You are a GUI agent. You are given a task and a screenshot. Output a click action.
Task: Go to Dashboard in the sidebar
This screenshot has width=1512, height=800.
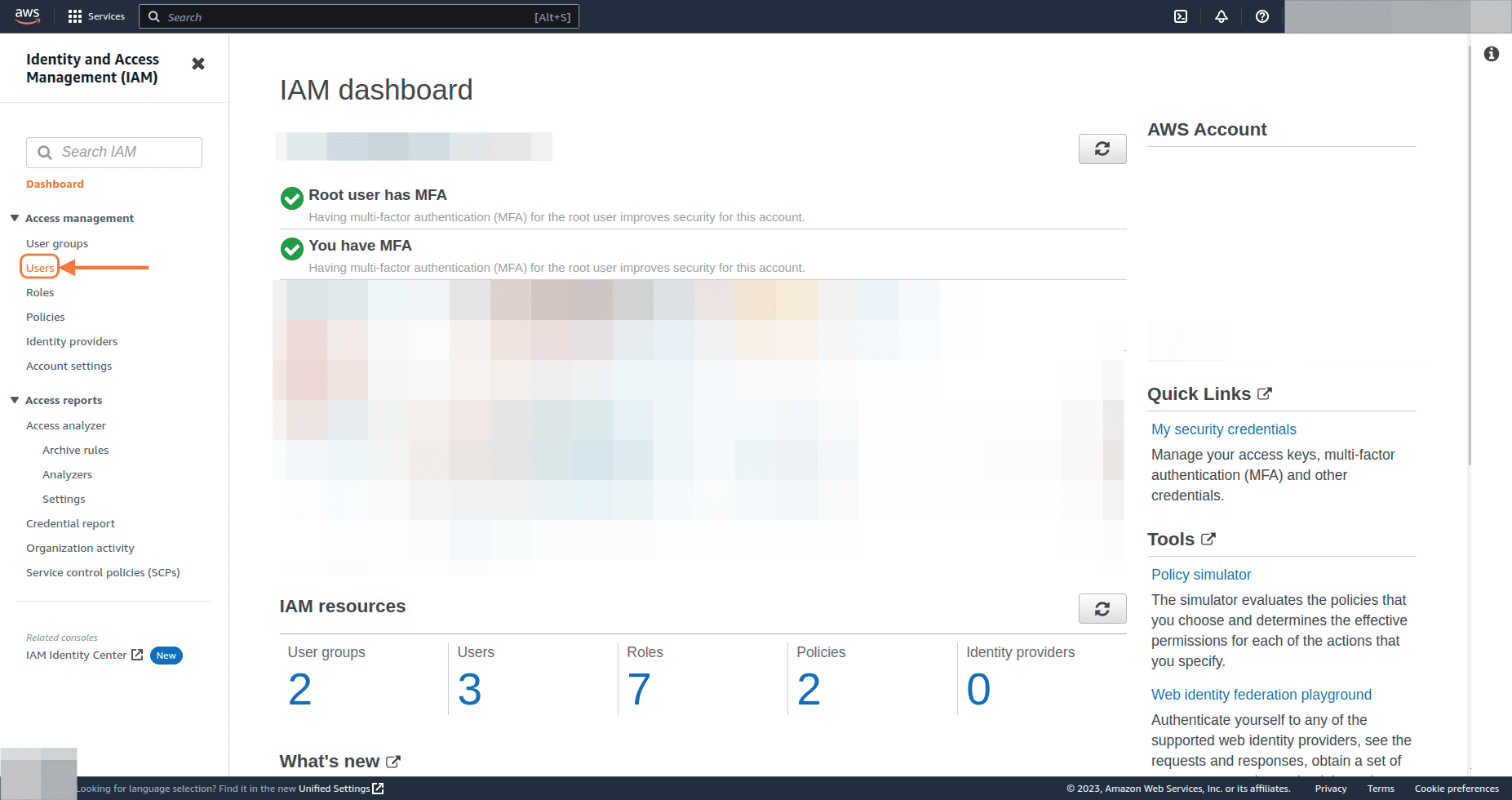55,184
